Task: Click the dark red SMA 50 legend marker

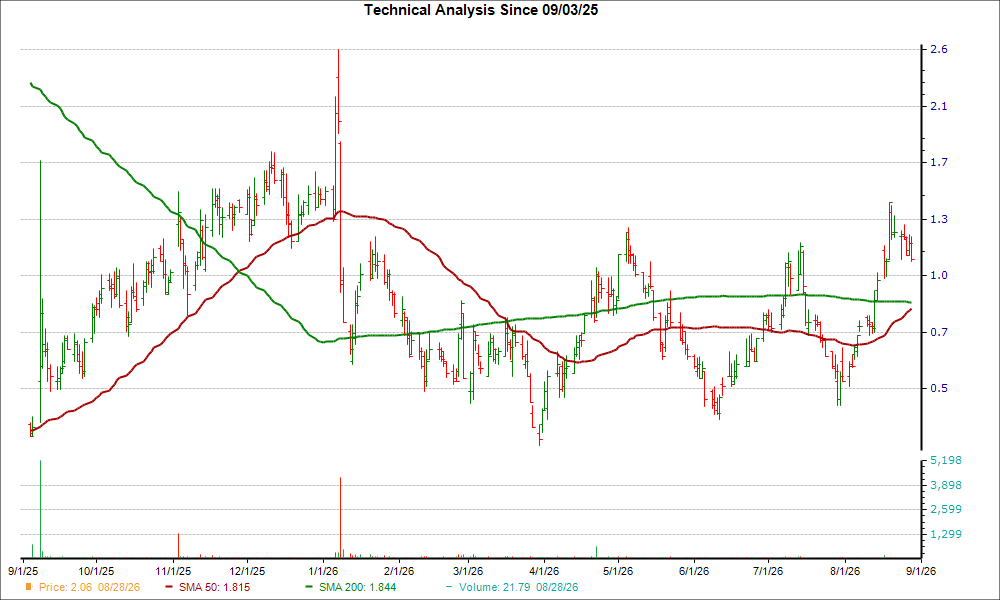Action: pos(169,587)
